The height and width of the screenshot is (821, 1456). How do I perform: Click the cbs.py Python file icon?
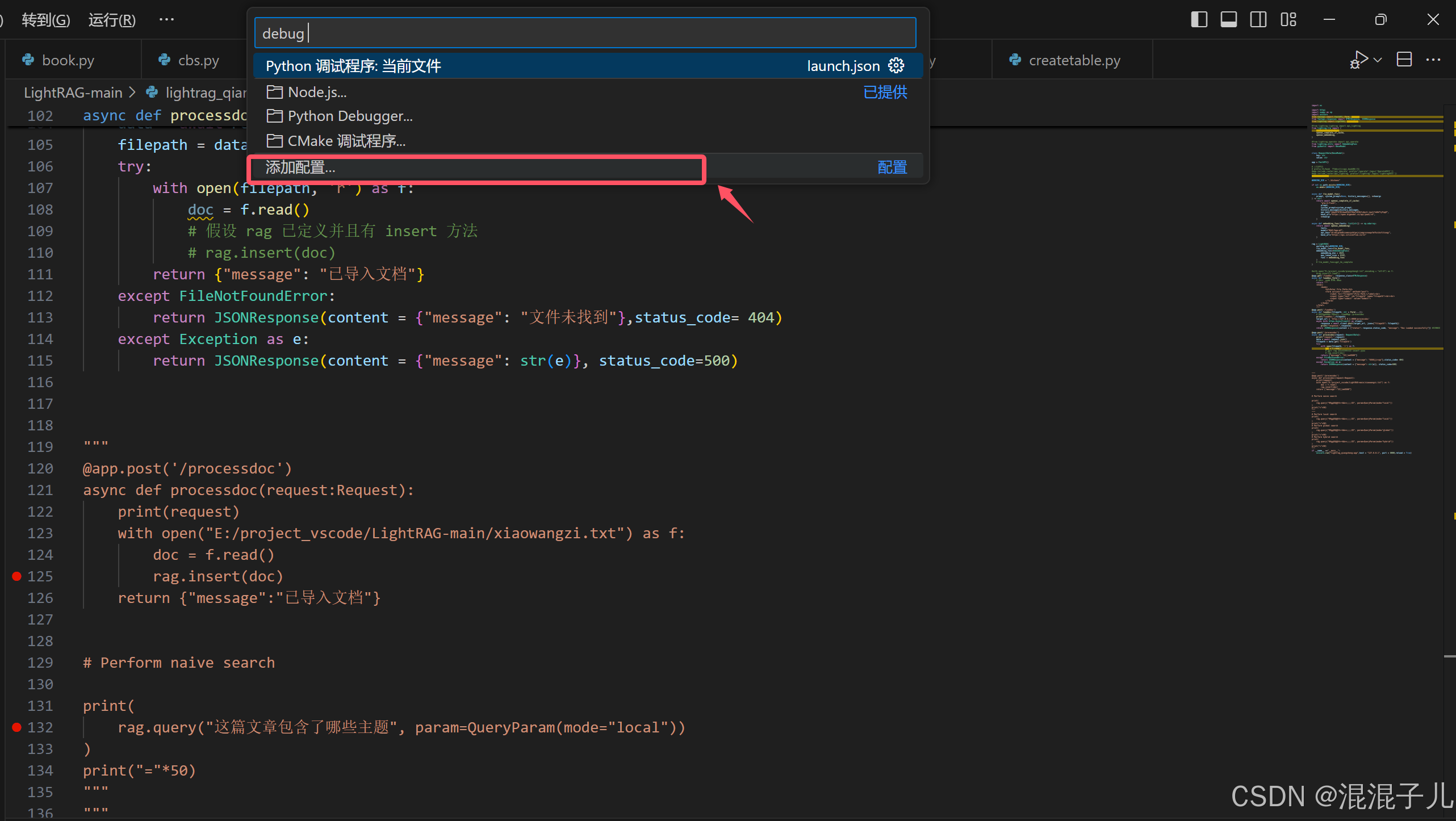click(165, 60)
